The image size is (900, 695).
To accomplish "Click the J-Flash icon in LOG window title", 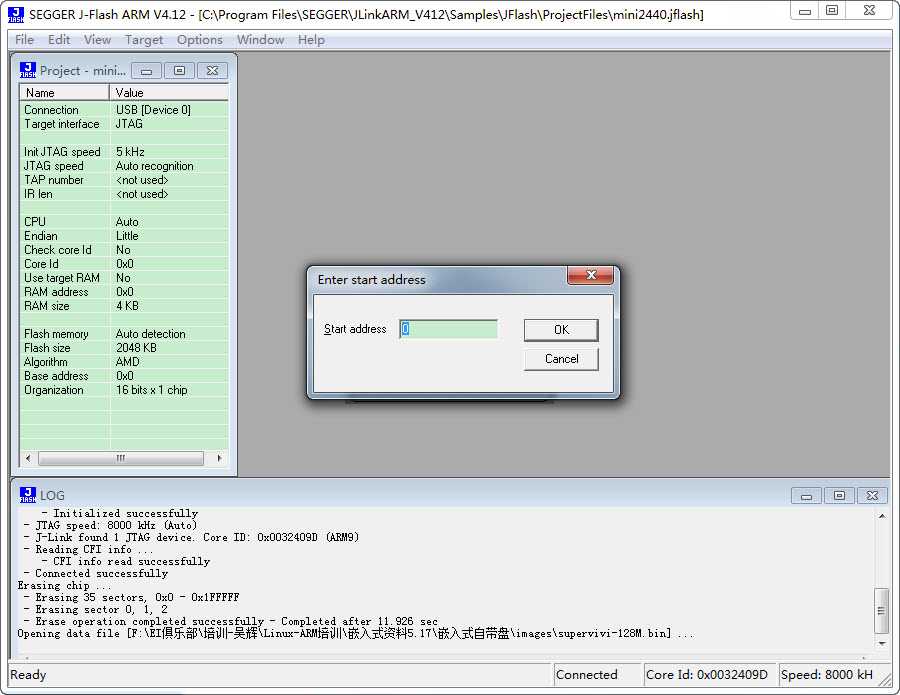I will point(28,495).
